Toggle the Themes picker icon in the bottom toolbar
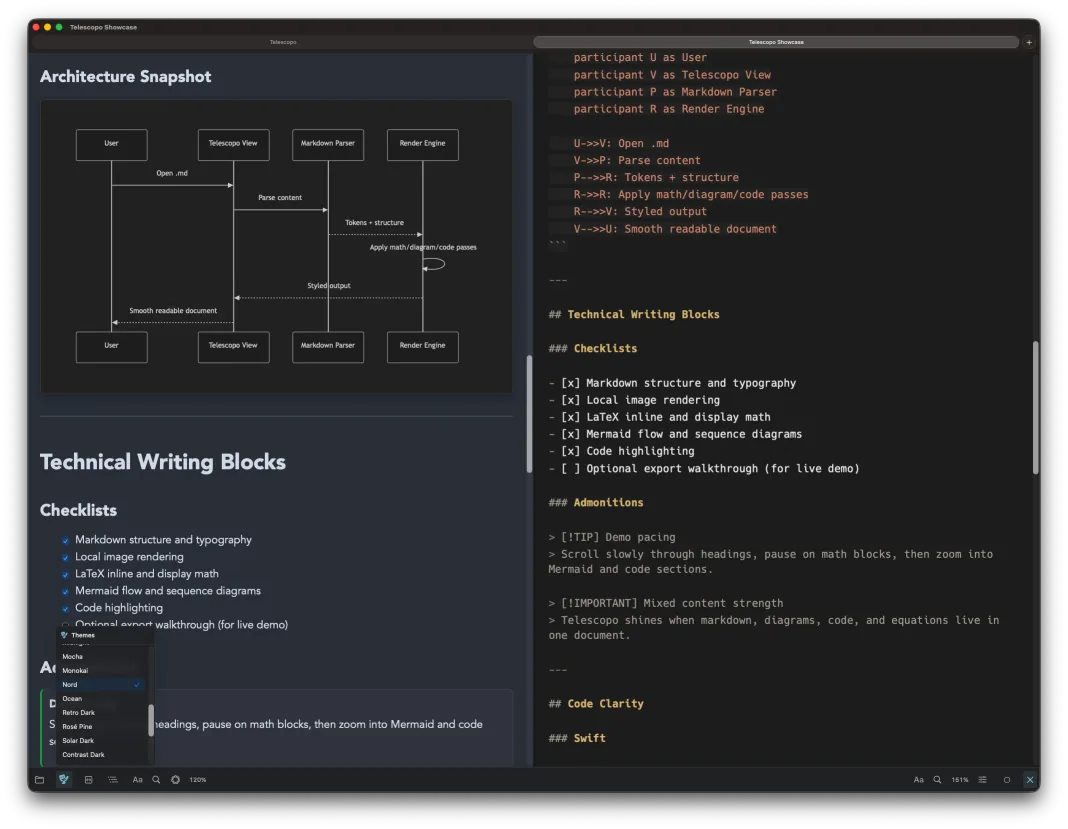Image resolution: width=1068 pixels, height=829 pixels. [x=64, y=779]
